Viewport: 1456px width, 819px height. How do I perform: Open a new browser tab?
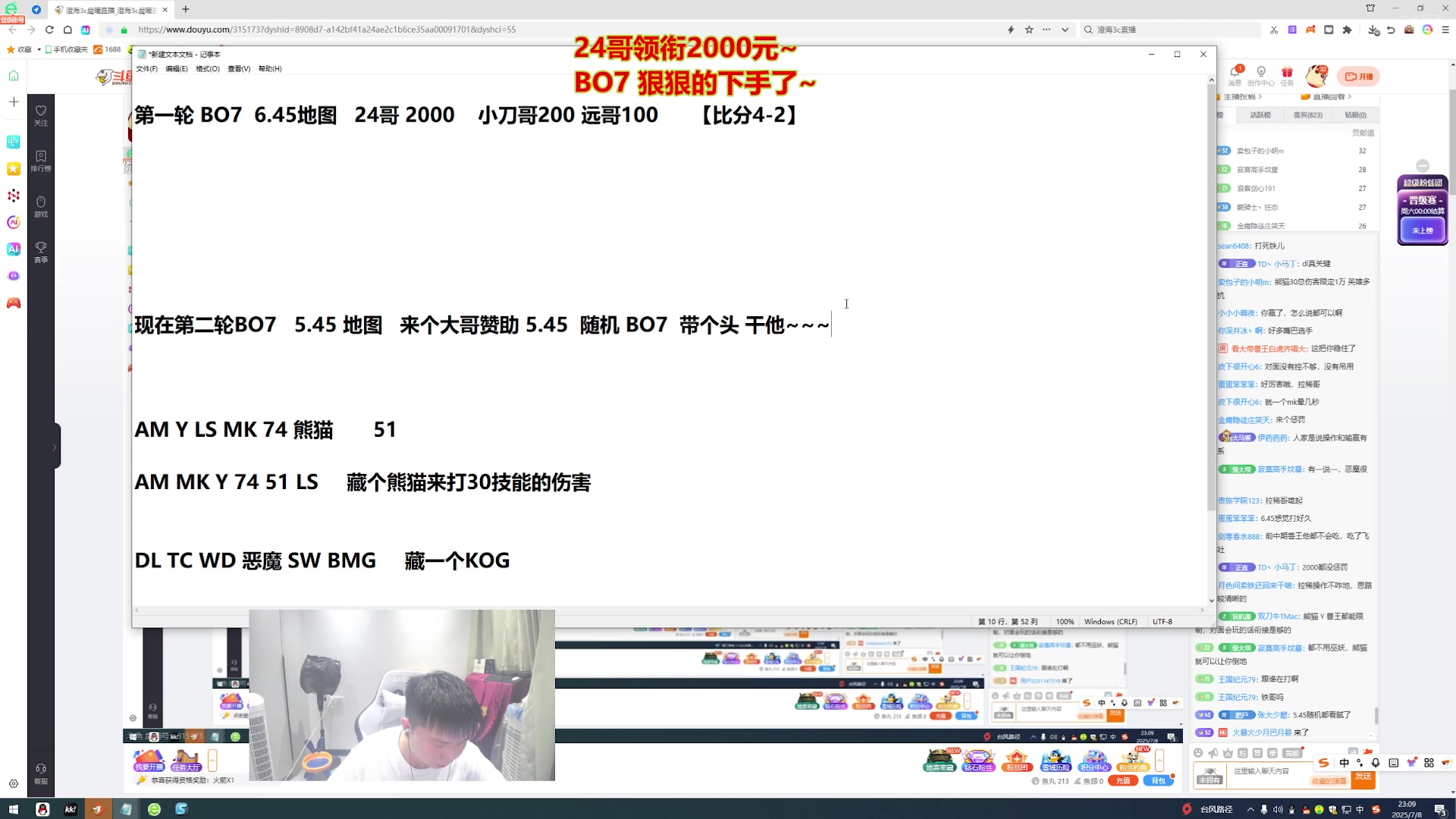point(186,10)
